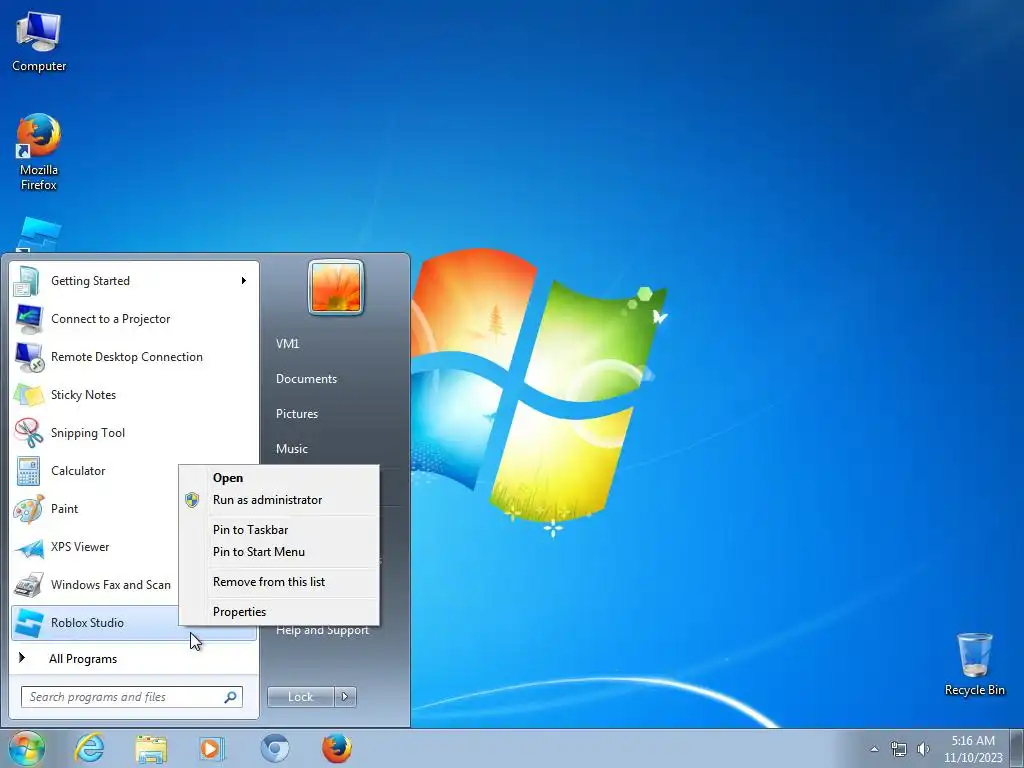The height and width of the screenshot is (768, 1024).
Task: Click the Windows Start orb
Action: (x=26, y=748)
